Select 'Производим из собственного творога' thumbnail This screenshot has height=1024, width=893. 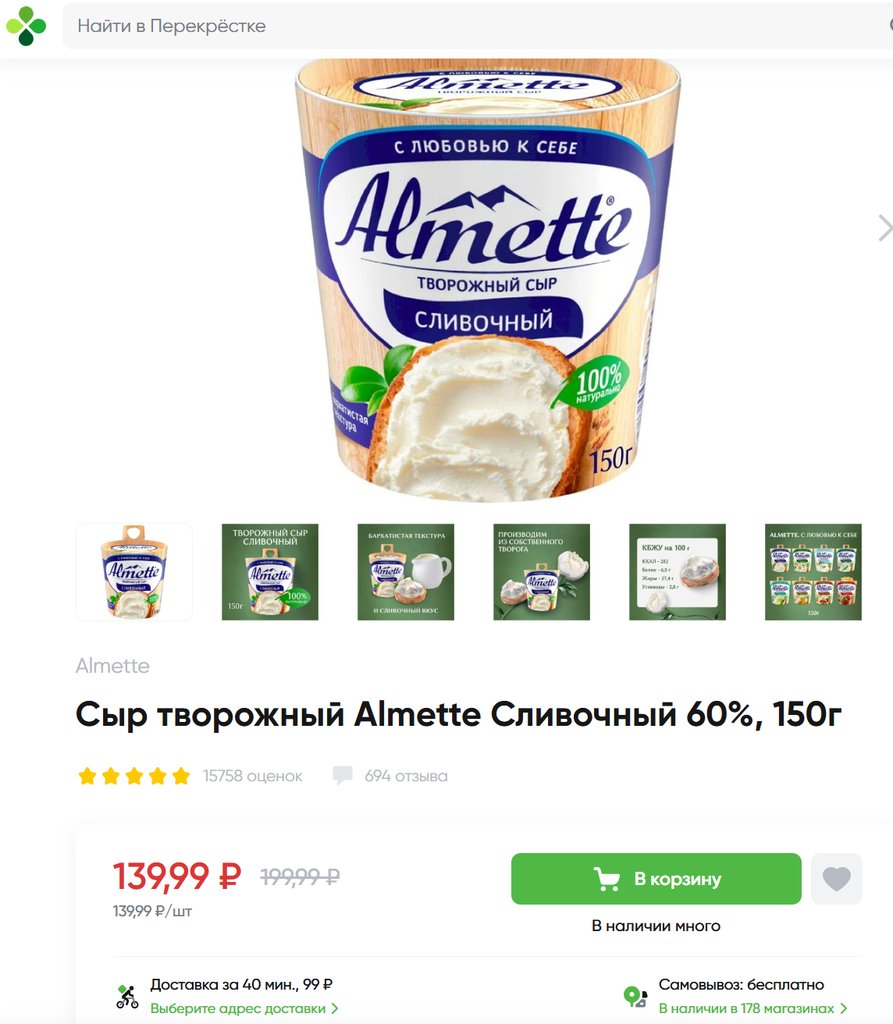coord(542,571)
